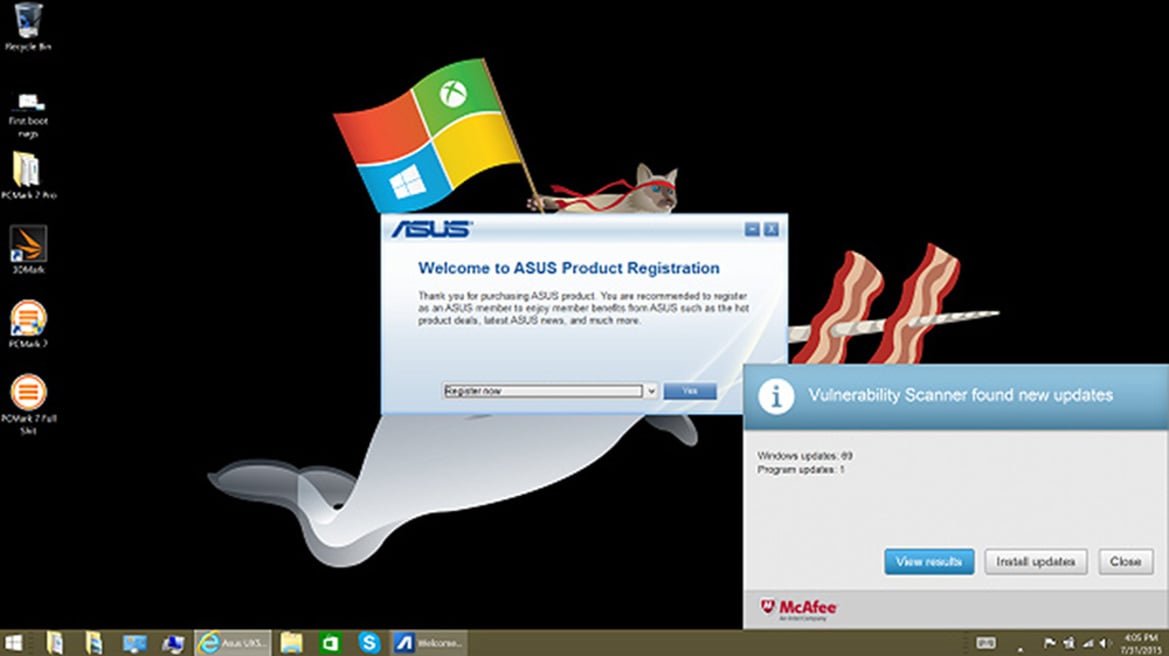Open the First boot desktop shortcut
Image resolution: width=1169 pixels, height=656 pixels.
[28, 115]
